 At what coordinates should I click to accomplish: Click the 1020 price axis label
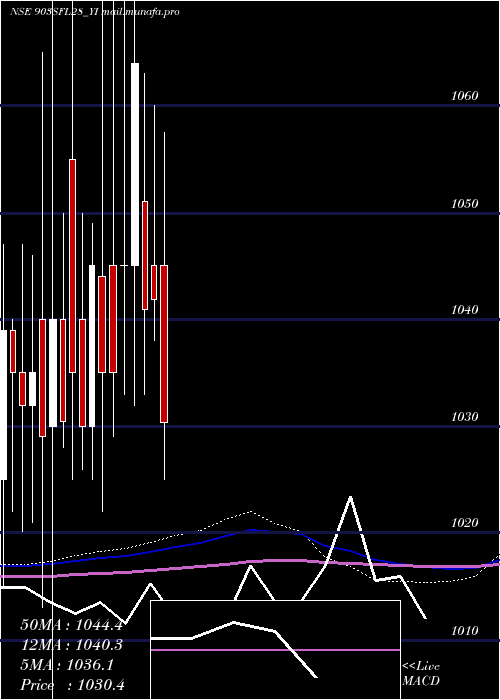(x=465, y=522)
